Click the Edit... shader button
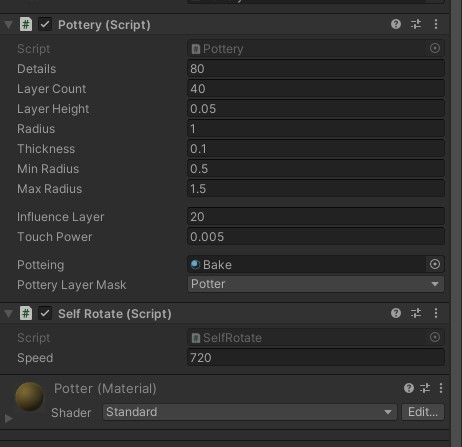Image resolution: width=462 pixels, height=447 pixels. (x=423, y=412)
